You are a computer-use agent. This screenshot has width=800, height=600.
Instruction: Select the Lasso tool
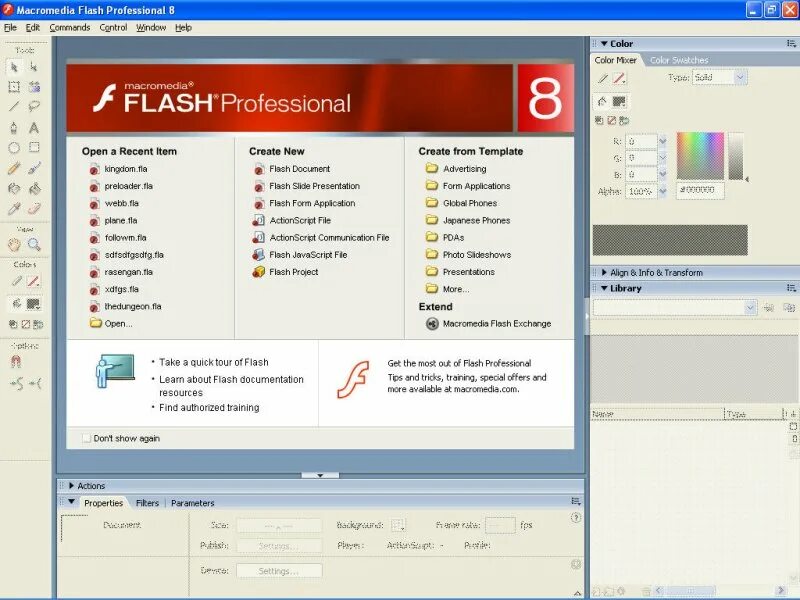34,107
